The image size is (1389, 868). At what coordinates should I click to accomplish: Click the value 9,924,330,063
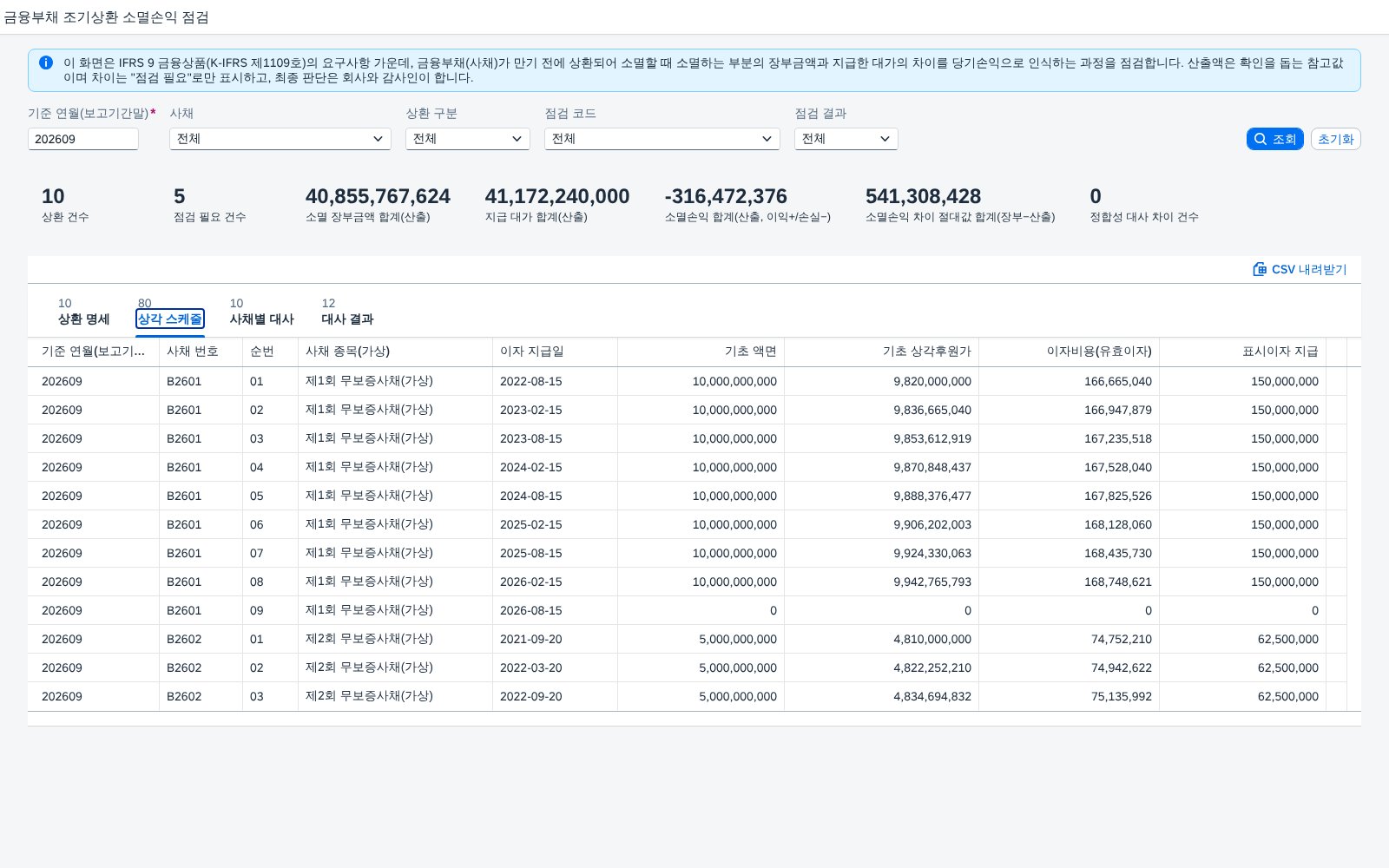(x=932, y=553)
